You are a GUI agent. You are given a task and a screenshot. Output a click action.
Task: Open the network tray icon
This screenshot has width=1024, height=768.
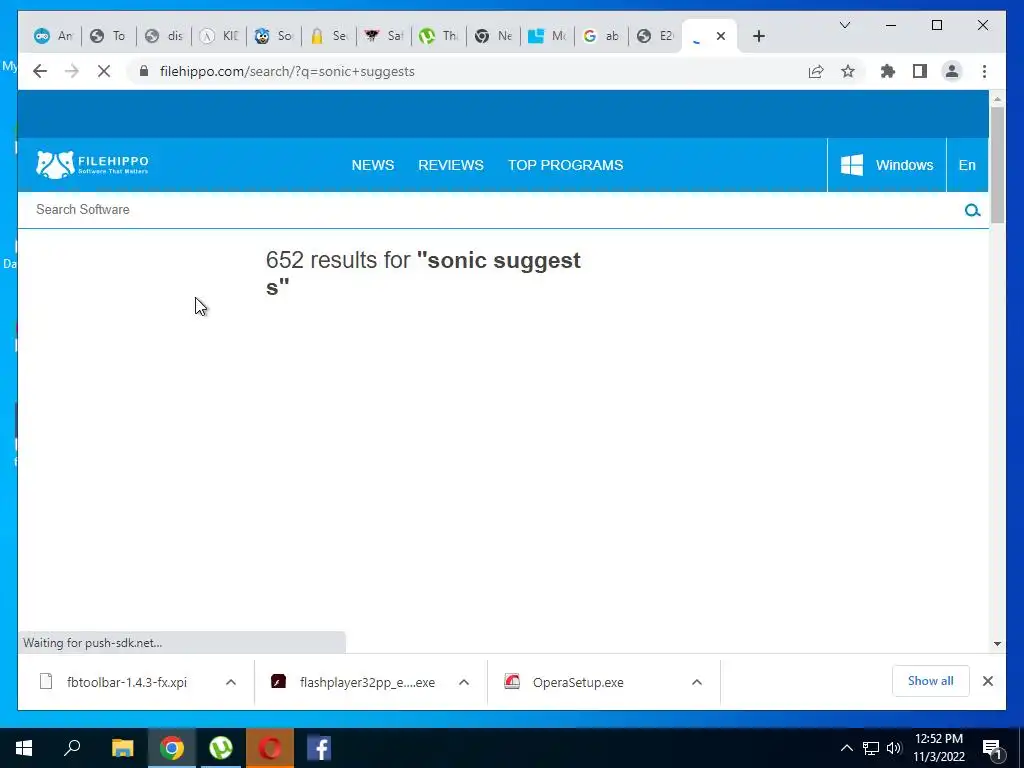click(871, 748)
